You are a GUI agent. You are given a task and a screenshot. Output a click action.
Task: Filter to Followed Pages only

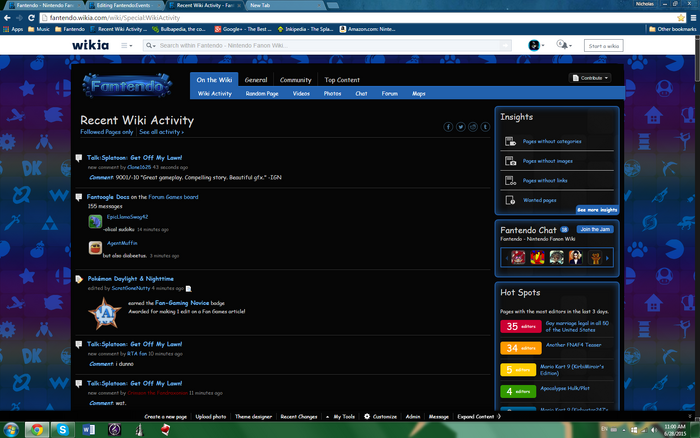pyautogui.click(x=107, y=132)
